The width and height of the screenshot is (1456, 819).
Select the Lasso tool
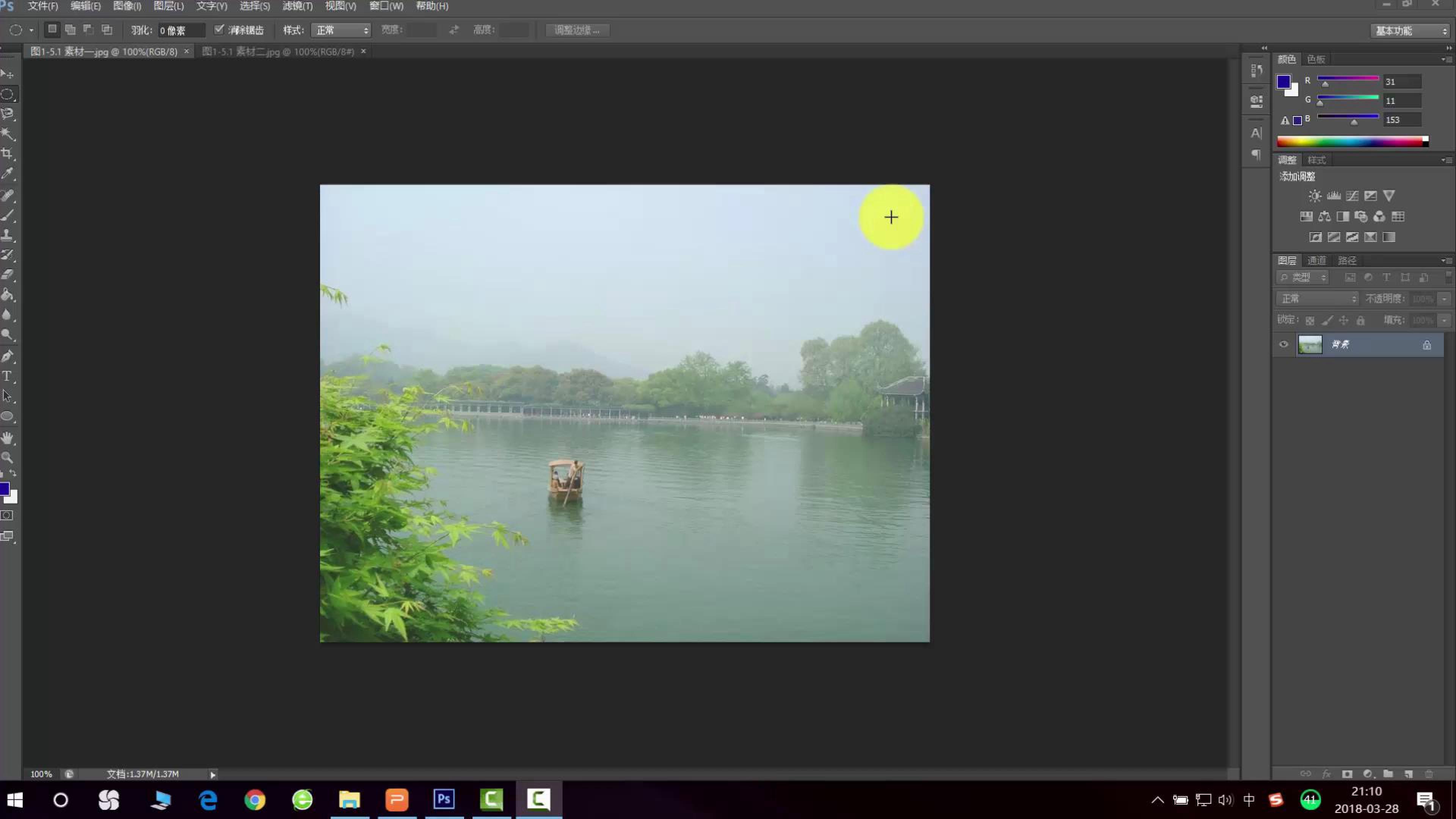(x=7, y=114)
